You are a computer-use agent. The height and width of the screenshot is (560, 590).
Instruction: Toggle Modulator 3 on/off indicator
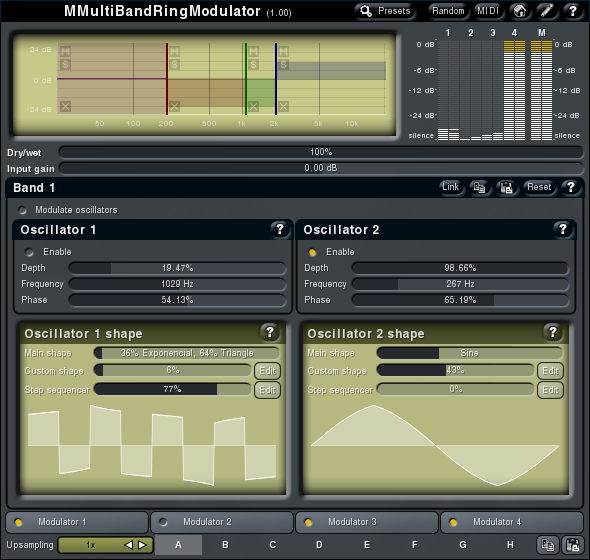tap(308, 522)
